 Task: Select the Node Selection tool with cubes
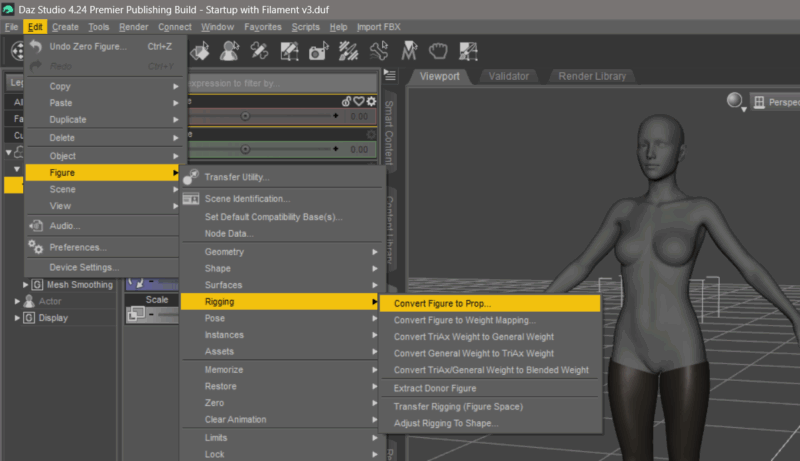tap(199, 51)
